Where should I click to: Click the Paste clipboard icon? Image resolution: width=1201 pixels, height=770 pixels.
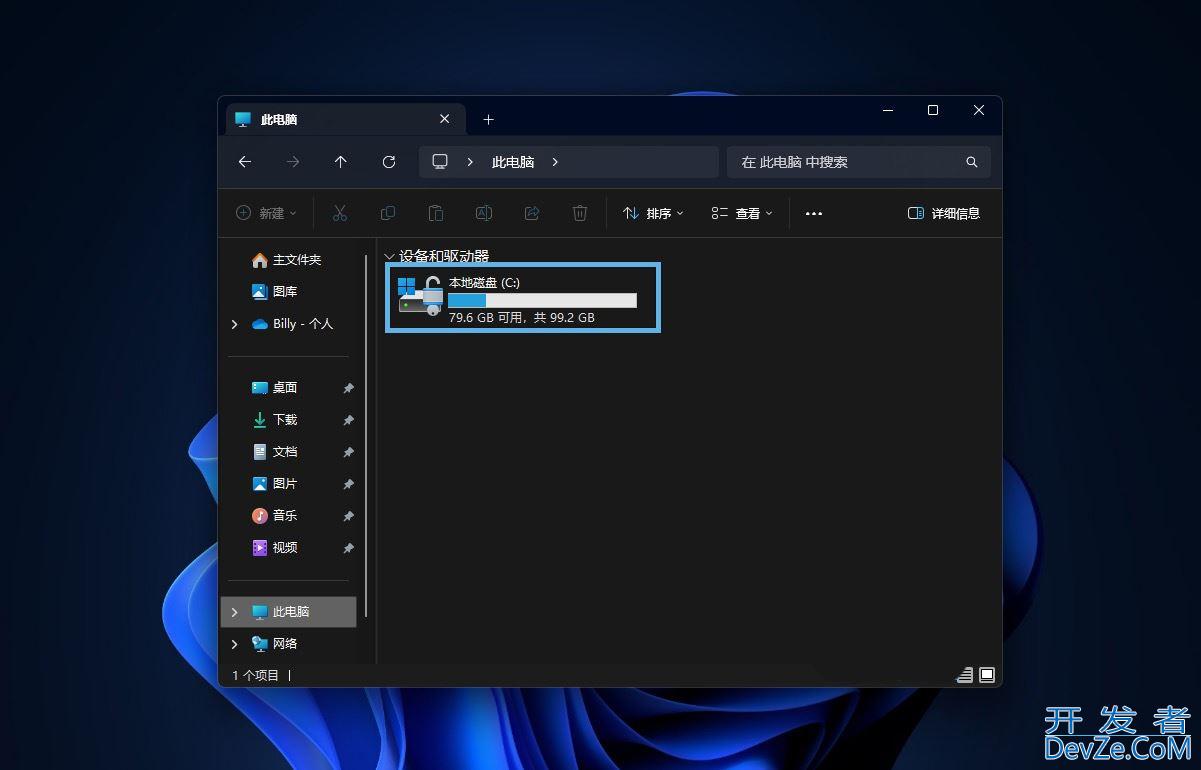pyautogui.click(x=436, y=213)
